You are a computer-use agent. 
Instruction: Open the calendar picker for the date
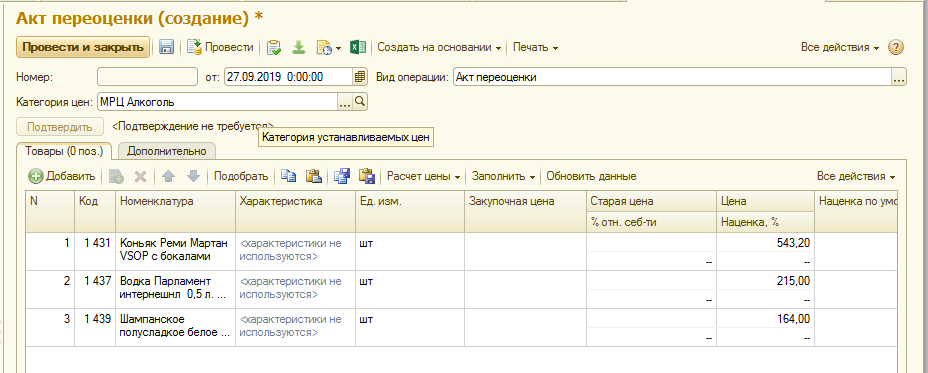pyautogui.click(x=360, y=77)
